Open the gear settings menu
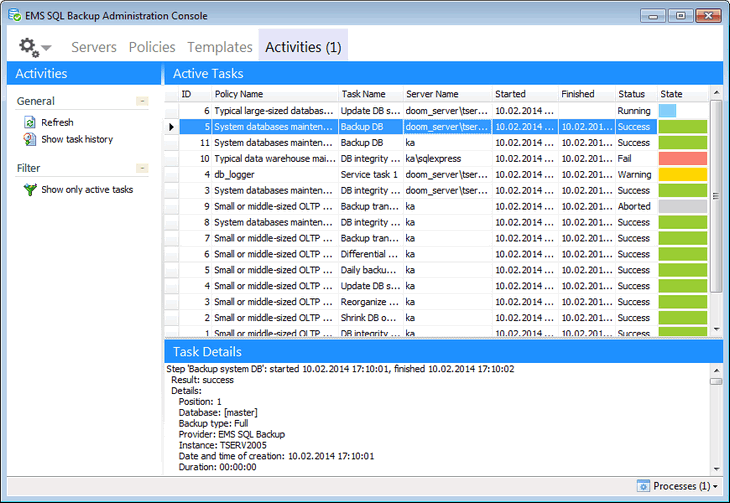This screenshot has width=730, height=503. point(35,47)
